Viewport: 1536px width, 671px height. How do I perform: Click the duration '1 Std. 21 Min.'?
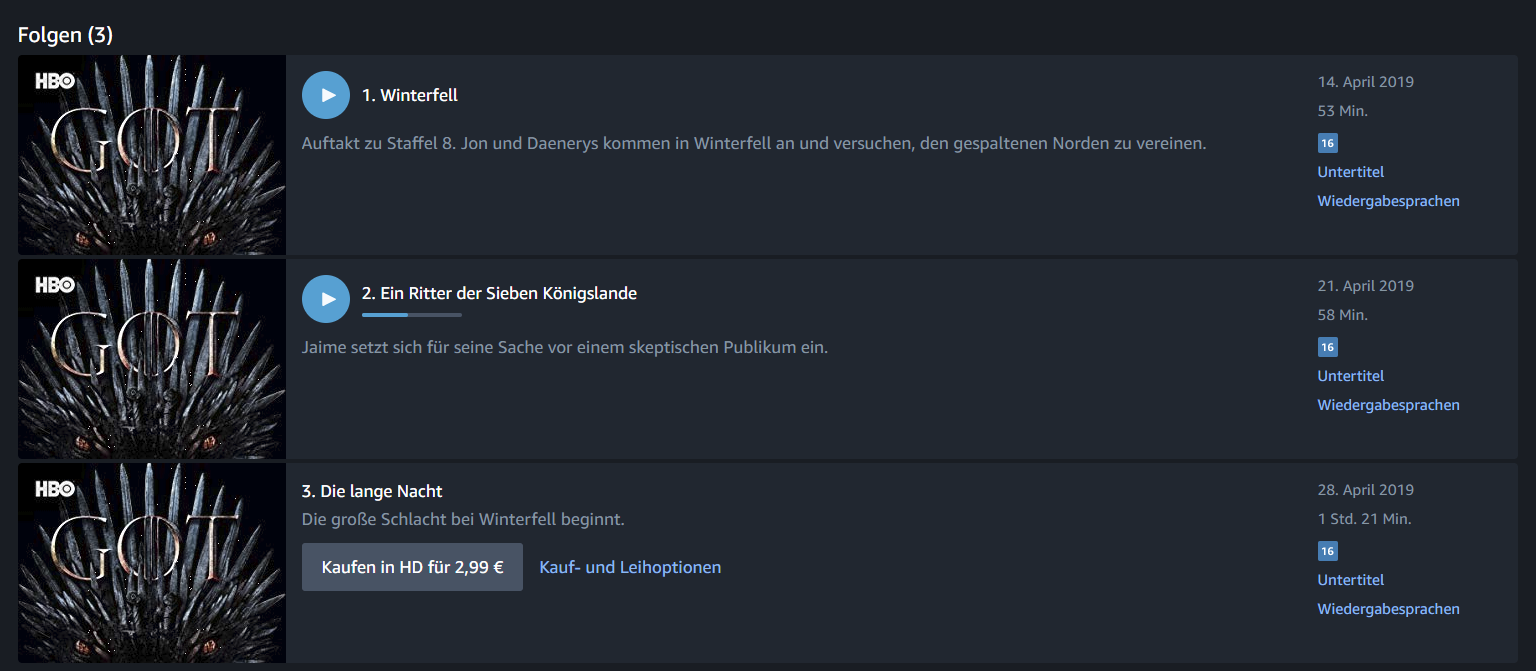pos(1365,519)
